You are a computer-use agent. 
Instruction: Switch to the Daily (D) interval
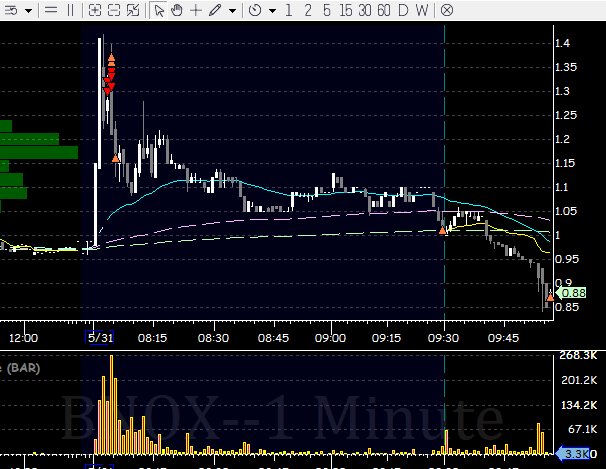pos(403,10)
